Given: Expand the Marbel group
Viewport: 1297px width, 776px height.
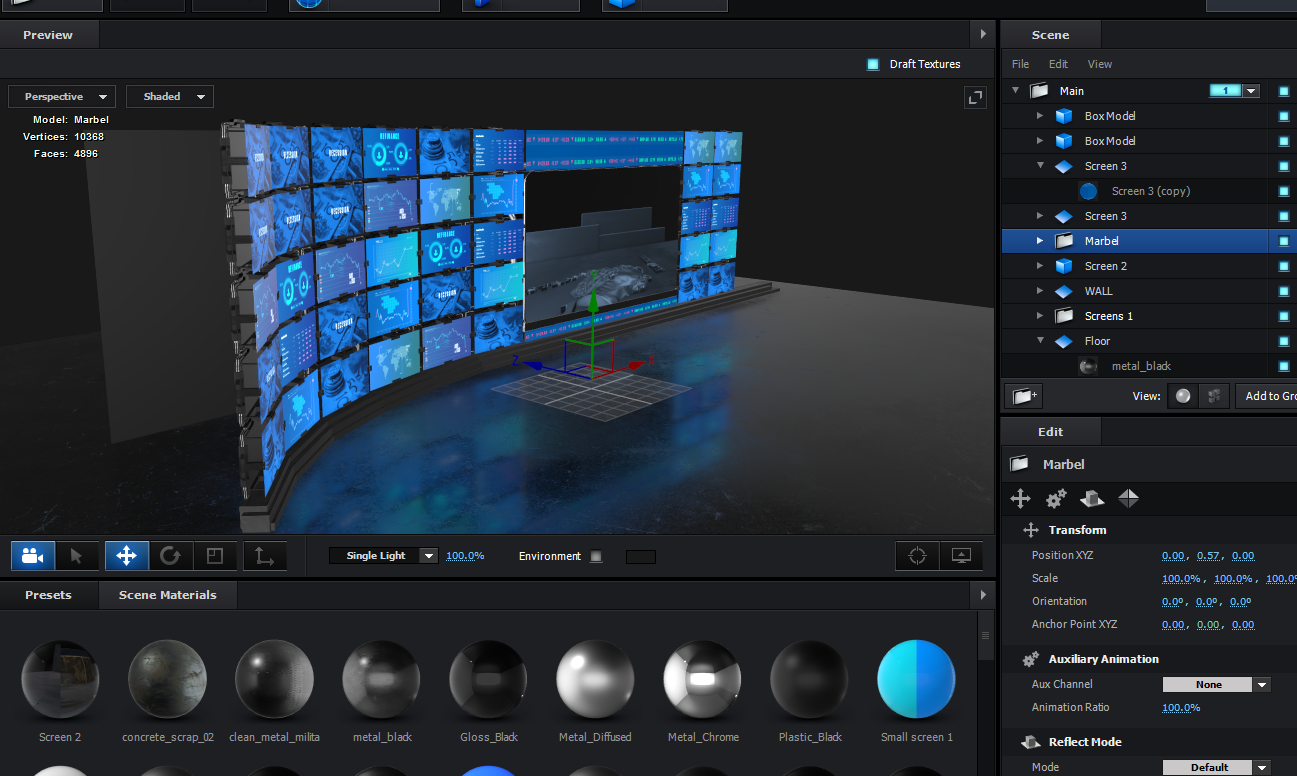Looking at the screenshot, I should 1040,241.
